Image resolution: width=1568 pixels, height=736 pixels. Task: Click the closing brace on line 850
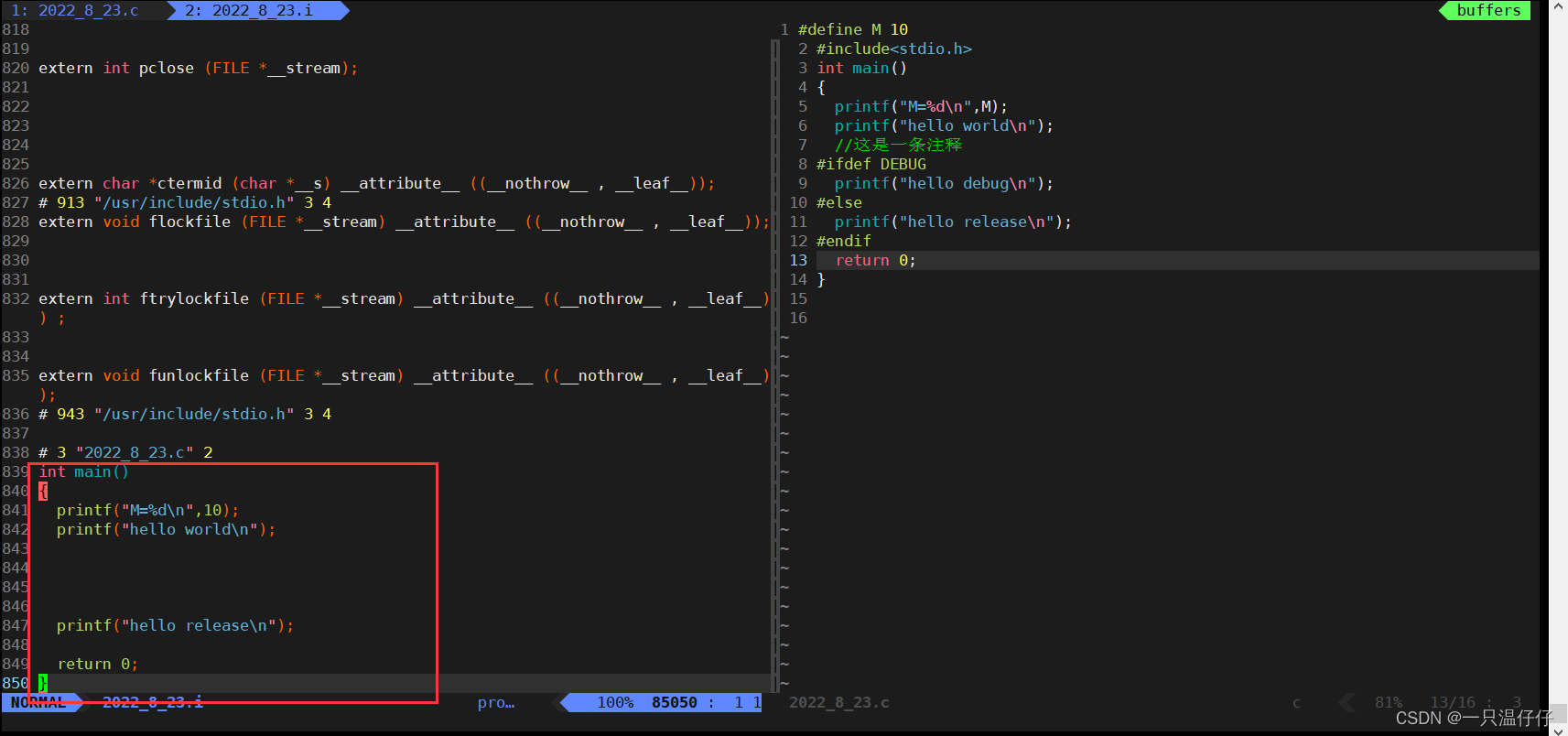(x=43, y=683)
